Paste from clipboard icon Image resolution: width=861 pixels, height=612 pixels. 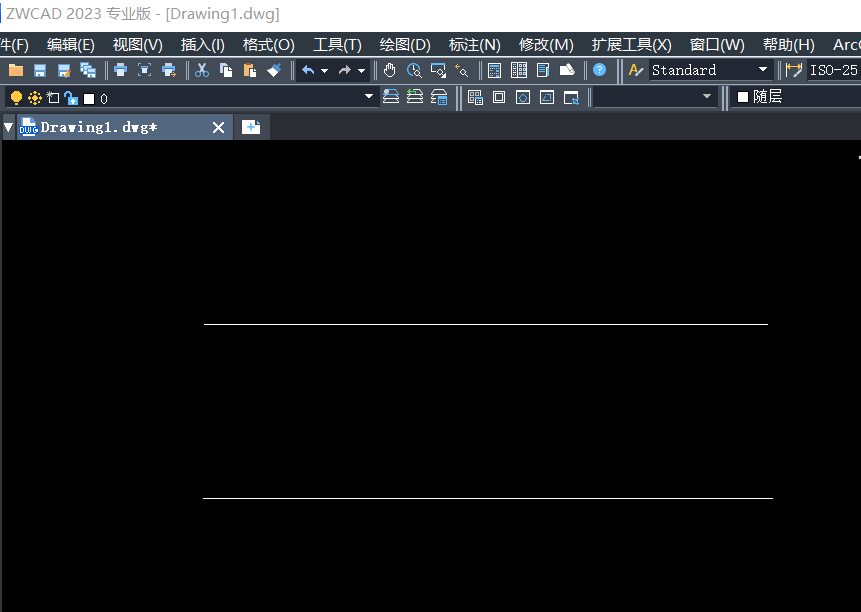click(x=250, y=70)
